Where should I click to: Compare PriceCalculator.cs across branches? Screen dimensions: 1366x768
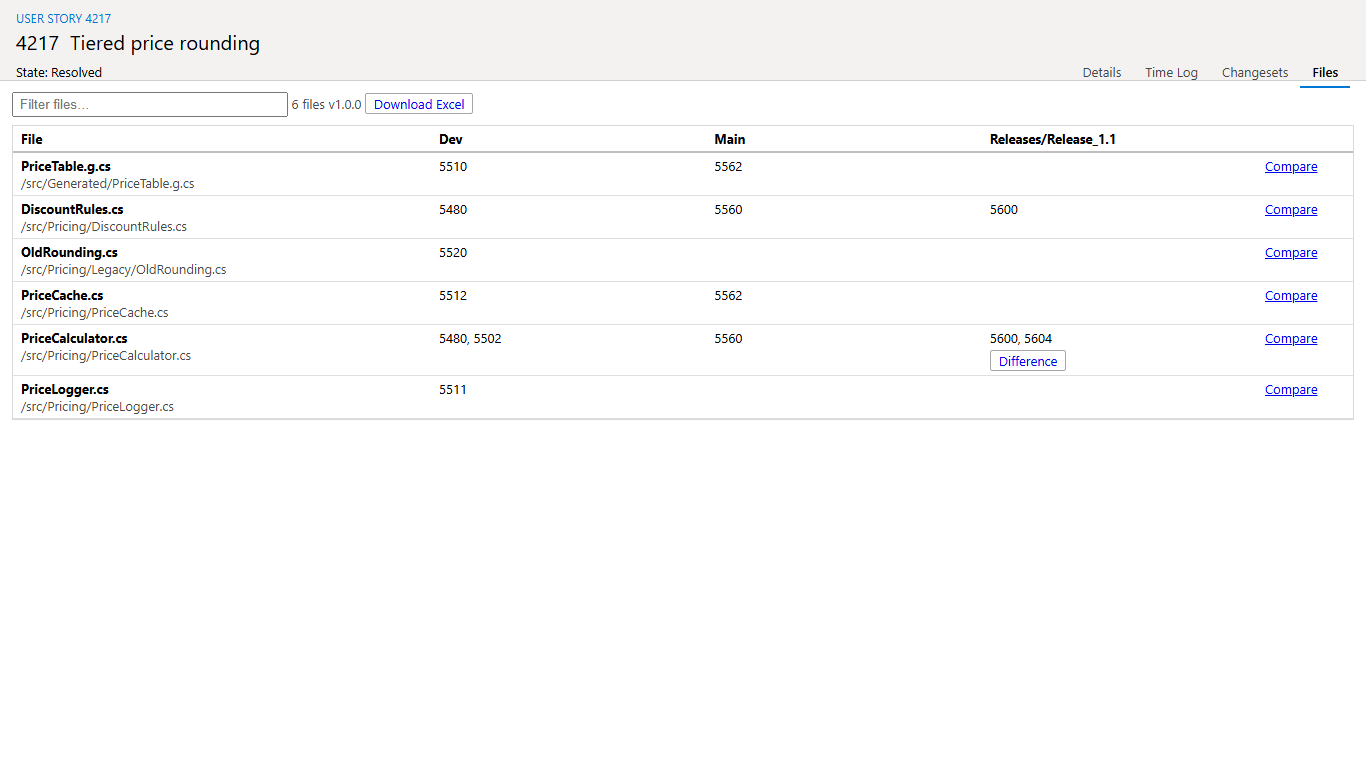pyautogui.click(x=1291, y=339)
